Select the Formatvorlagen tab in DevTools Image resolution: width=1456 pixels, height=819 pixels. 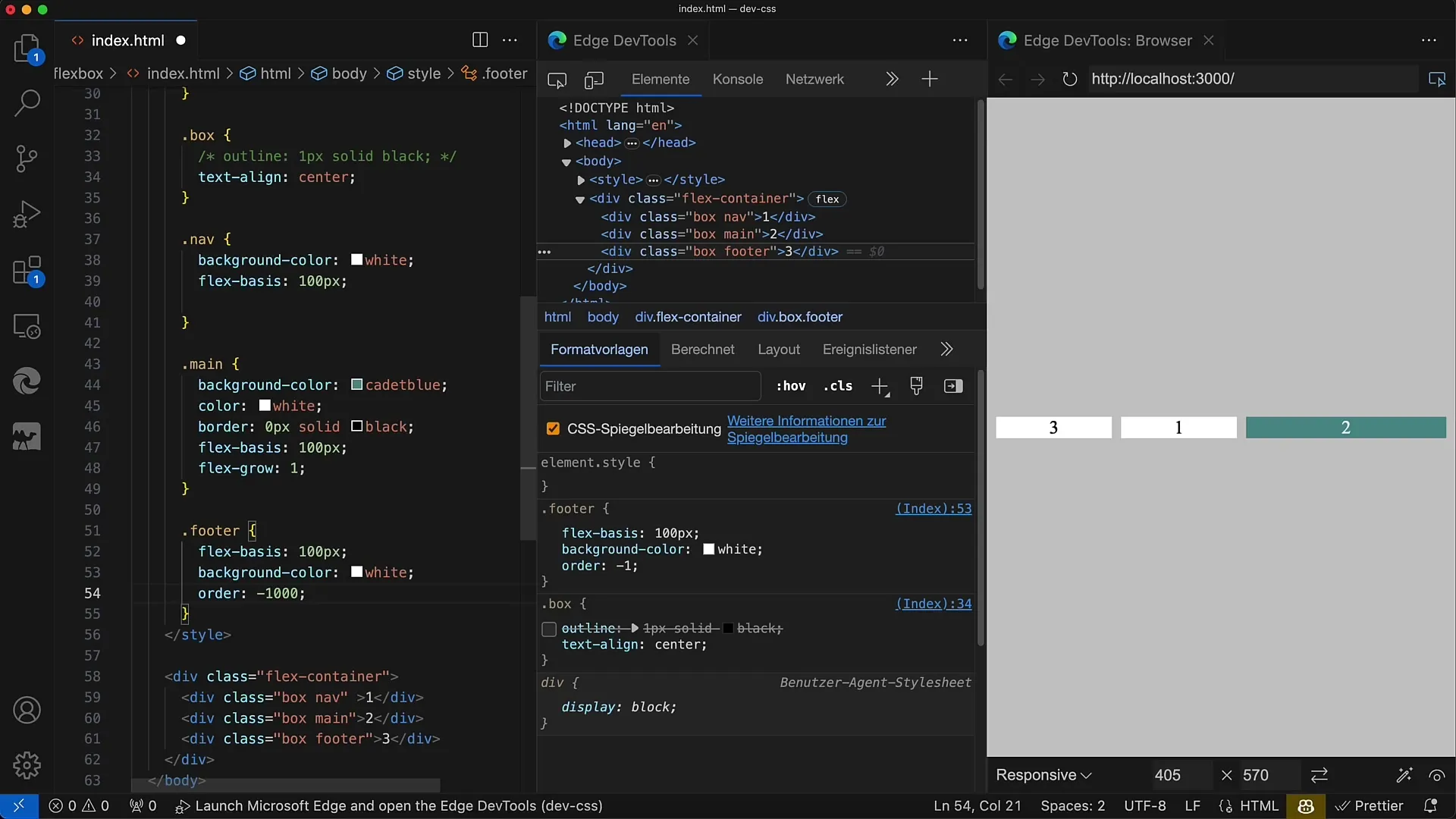(x=598, y=350)
